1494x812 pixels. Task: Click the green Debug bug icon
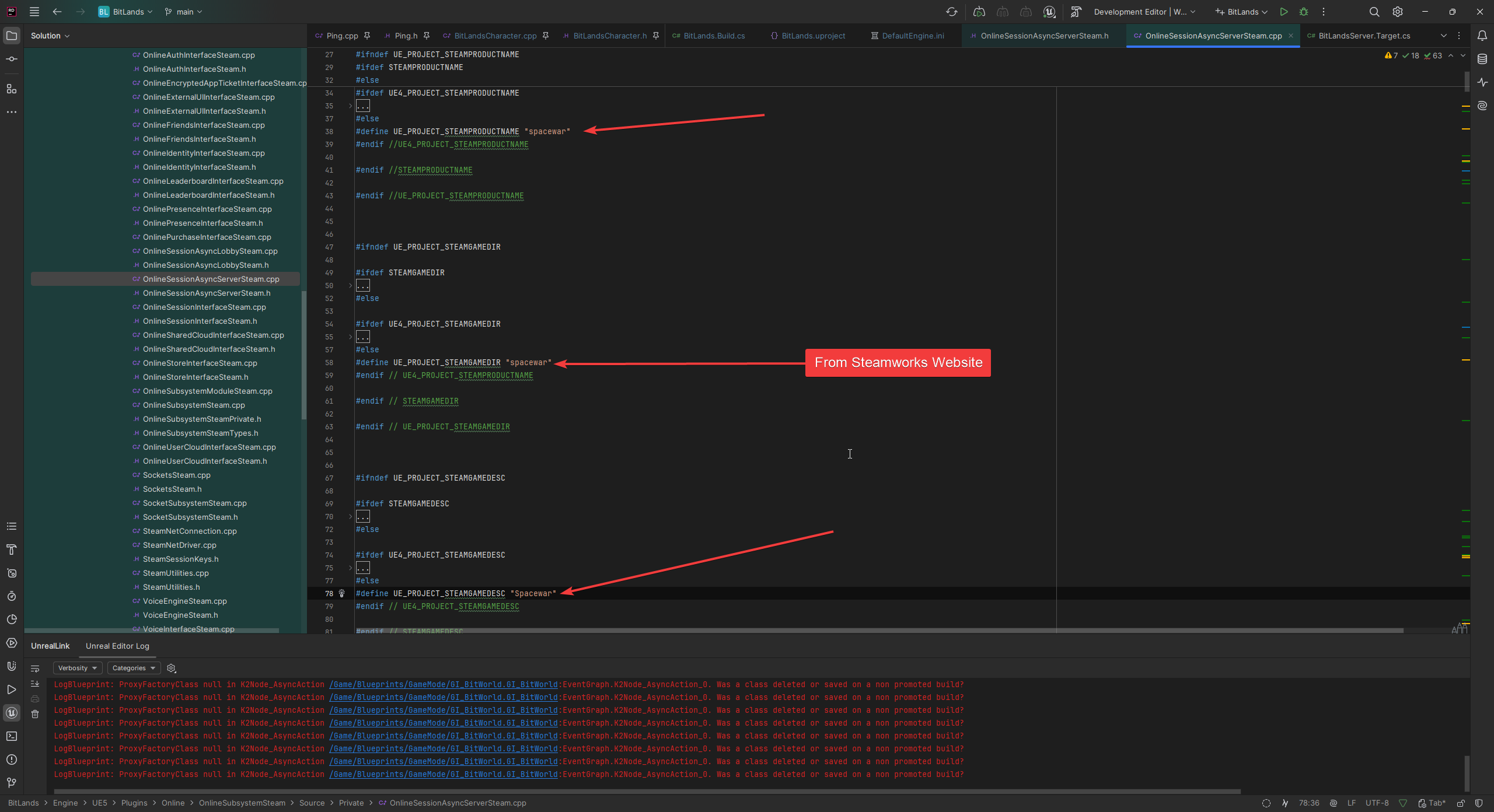click(1304, 12)
